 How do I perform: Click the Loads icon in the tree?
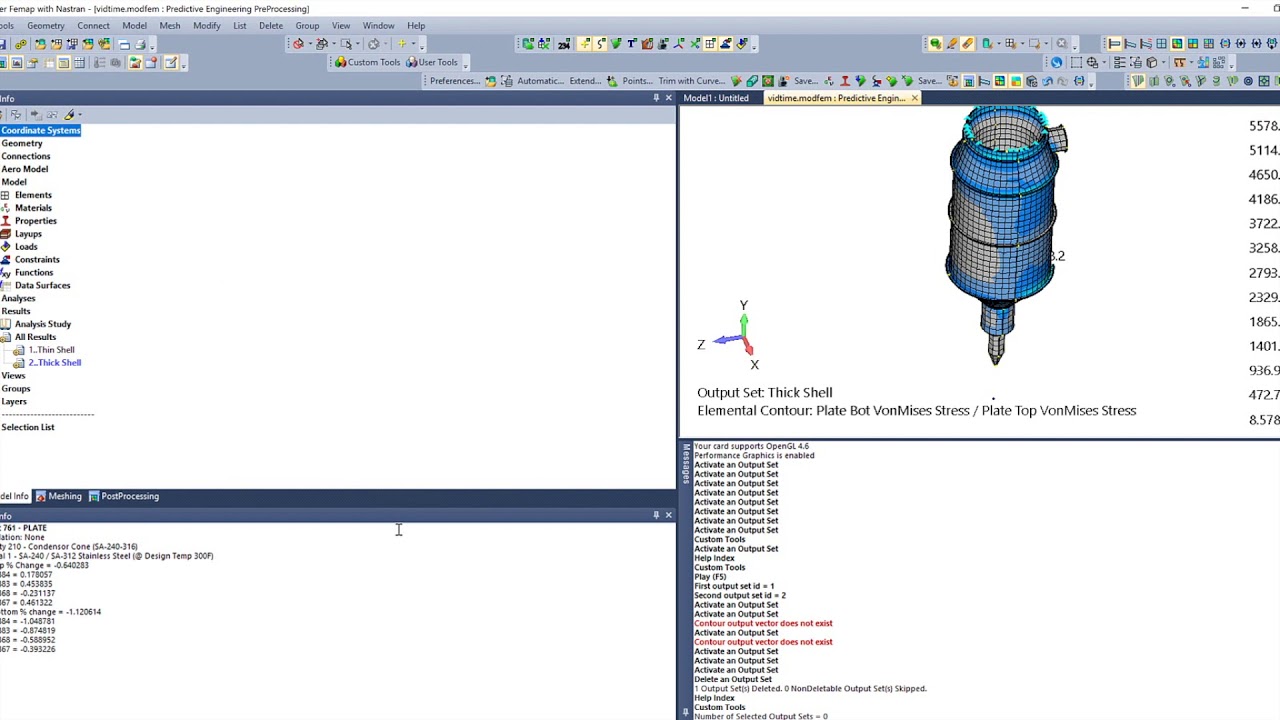(x=5, y=247)
